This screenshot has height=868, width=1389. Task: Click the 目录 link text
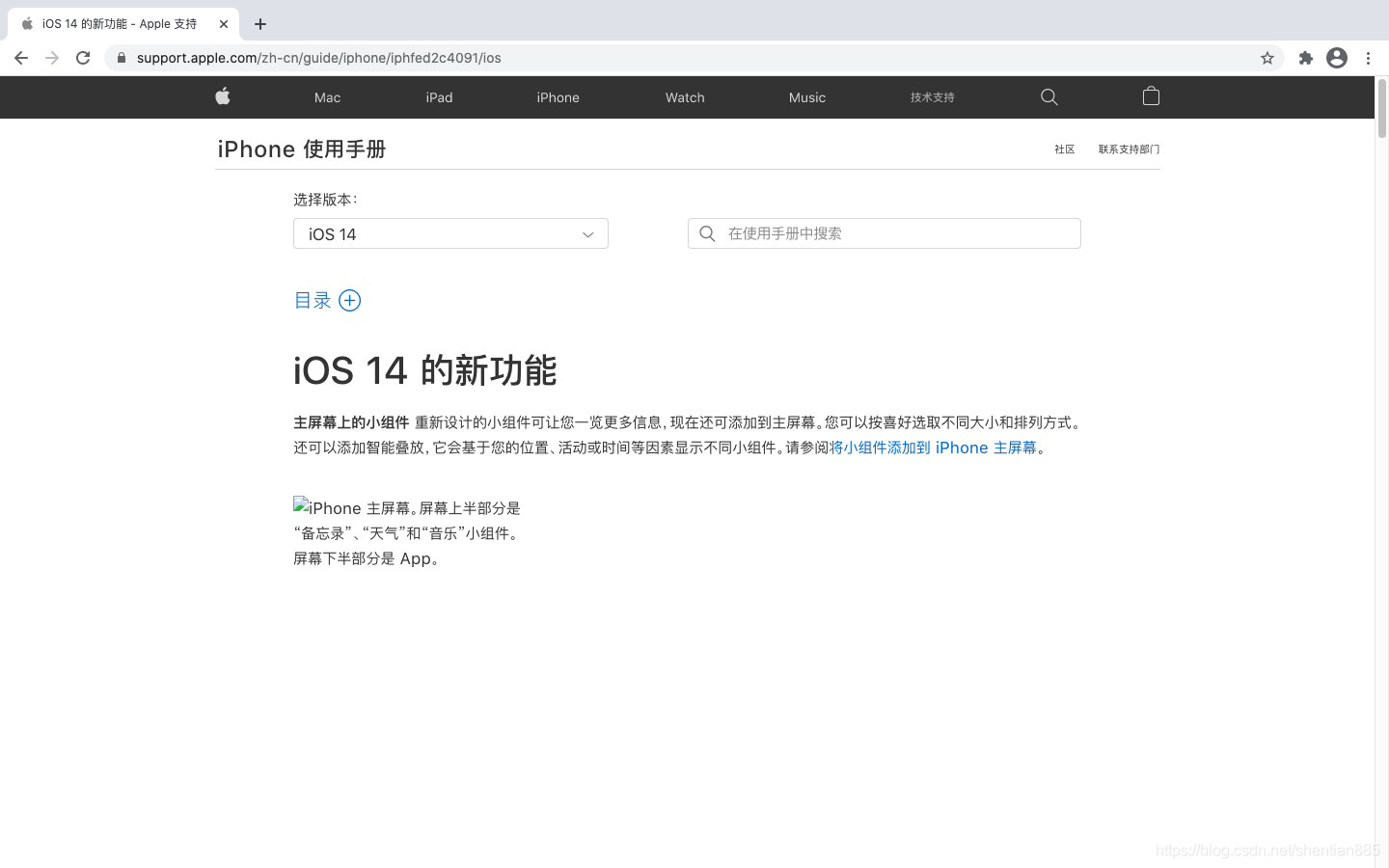(x=313, y=301)
